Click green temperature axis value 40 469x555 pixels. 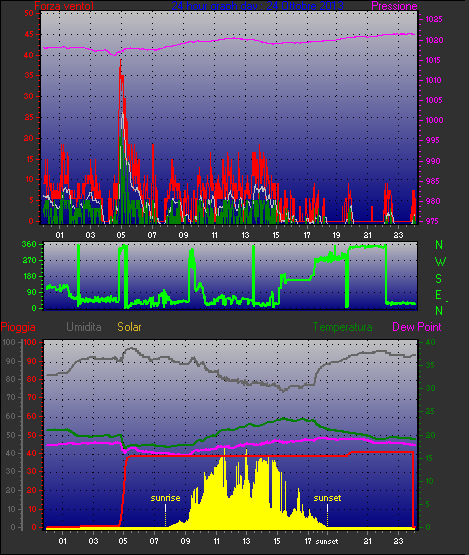point(430,342)
